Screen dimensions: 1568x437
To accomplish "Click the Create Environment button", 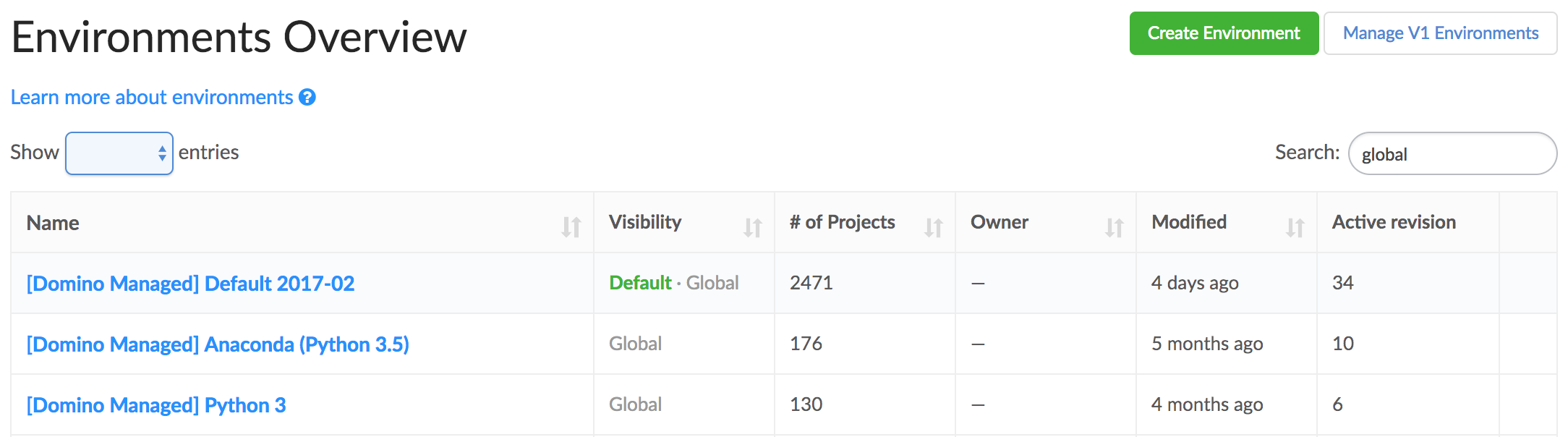I will coord(1224,33).
